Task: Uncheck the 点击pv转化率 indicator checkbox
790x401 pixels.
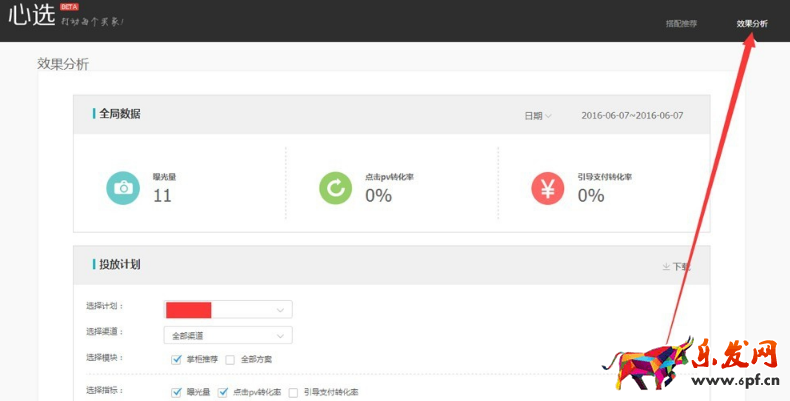Action: [x=223, y=392]
